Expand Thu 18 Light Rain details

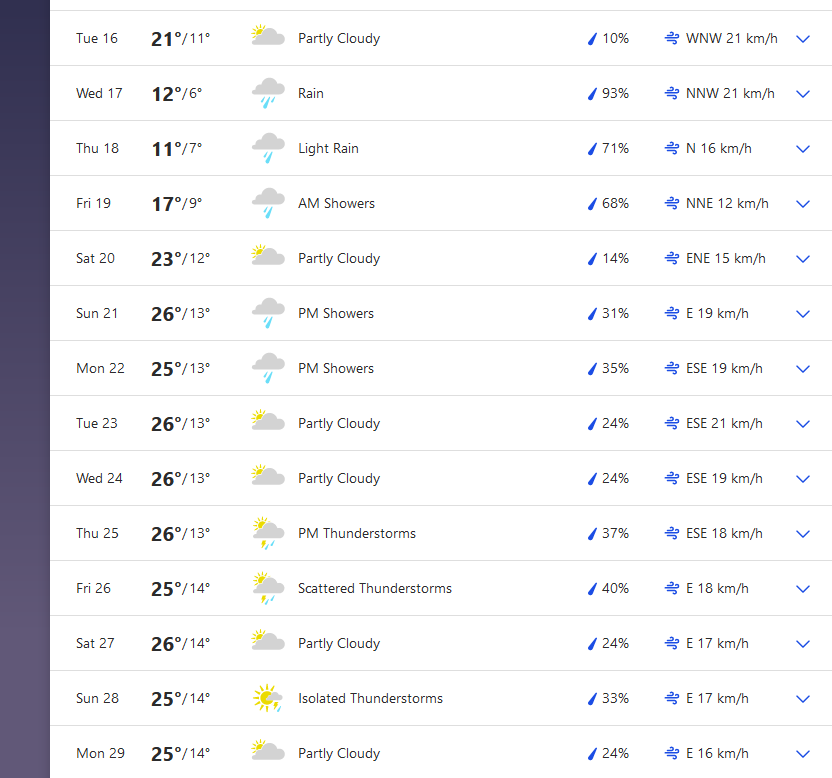pyautogui.click(x=802, y=149)
